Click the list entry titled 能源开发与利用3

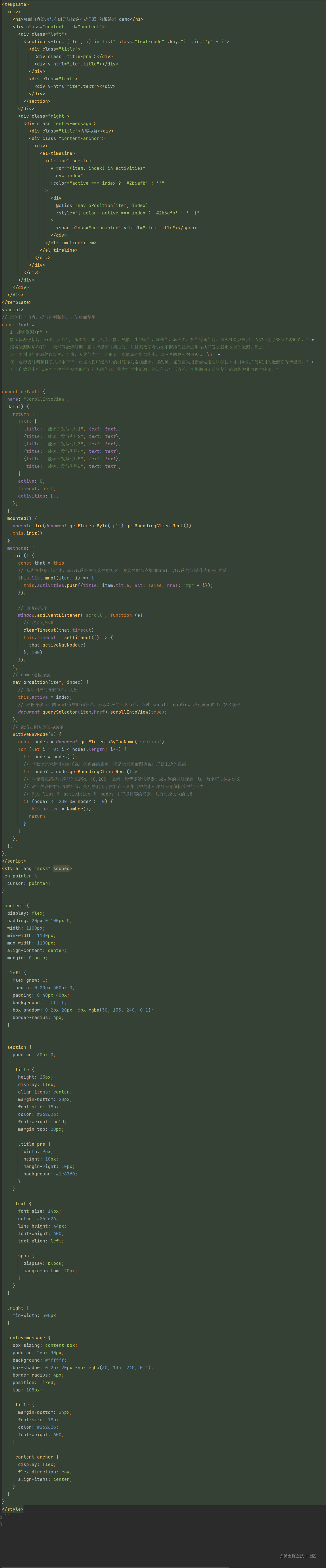pos(72,444)
